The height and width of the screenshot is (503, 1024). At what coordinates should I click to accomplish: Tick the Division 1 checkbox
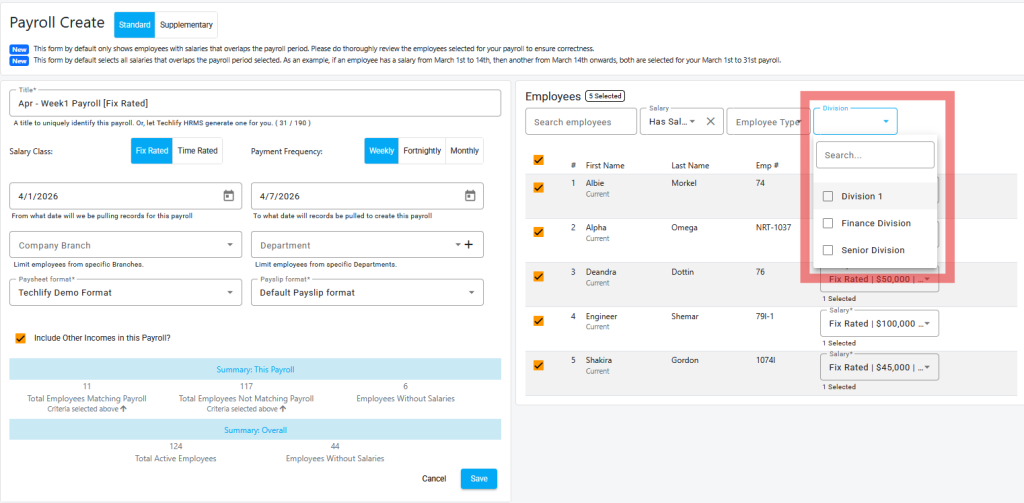click(828, 196)
